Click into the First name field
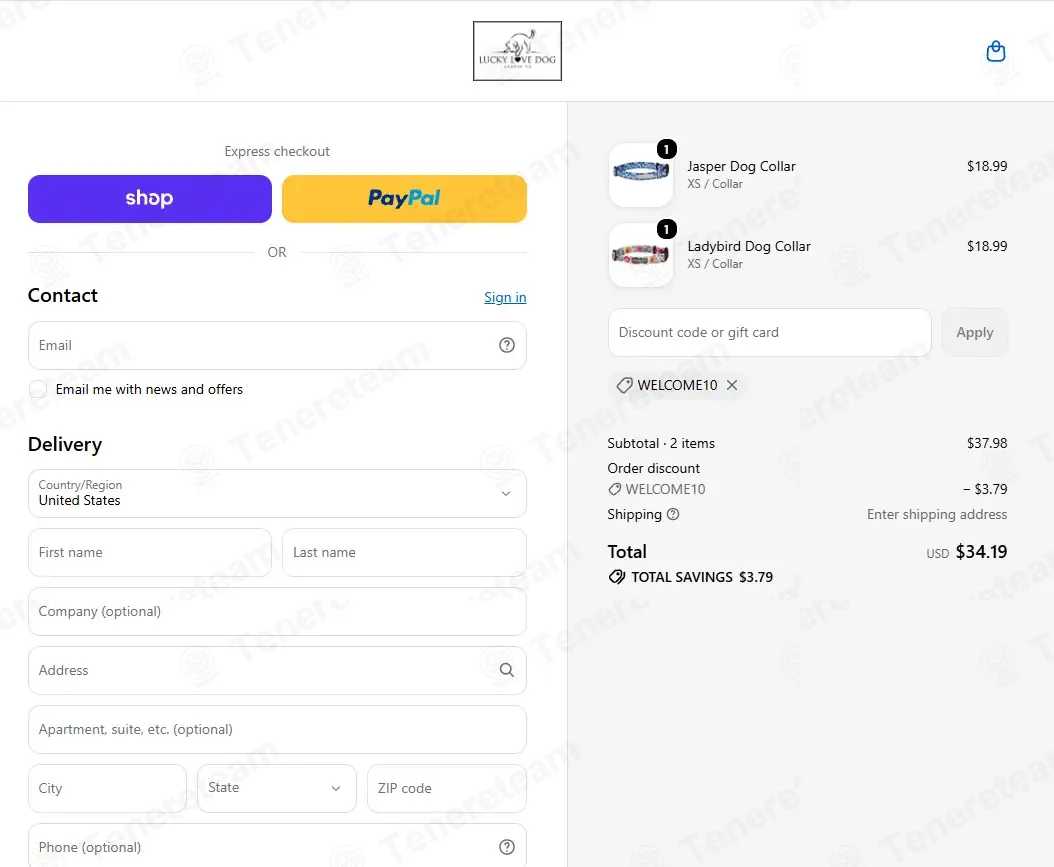Image resolution: width=1054 pixels, height=867 pixels. [x=150, y=552]
